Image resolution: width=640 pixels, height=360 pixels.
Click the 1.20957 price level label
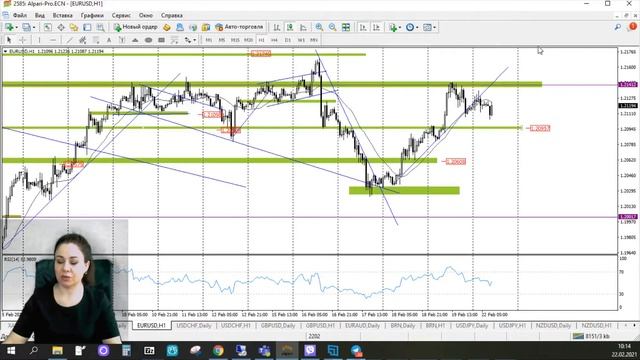[540, 129]
